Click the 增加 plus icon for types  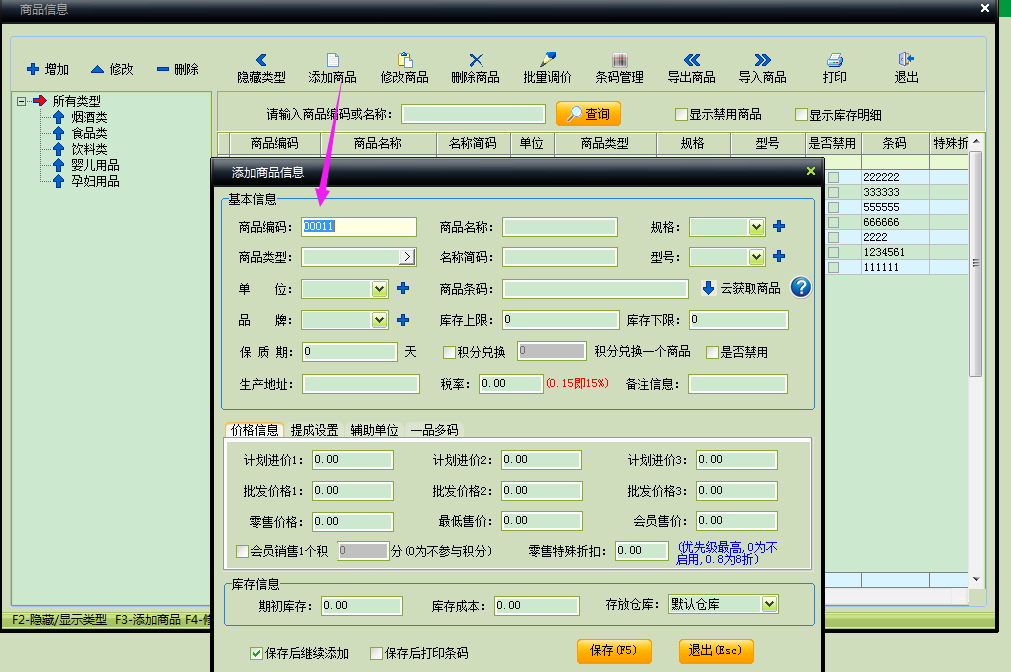click(x=33, y=69)
